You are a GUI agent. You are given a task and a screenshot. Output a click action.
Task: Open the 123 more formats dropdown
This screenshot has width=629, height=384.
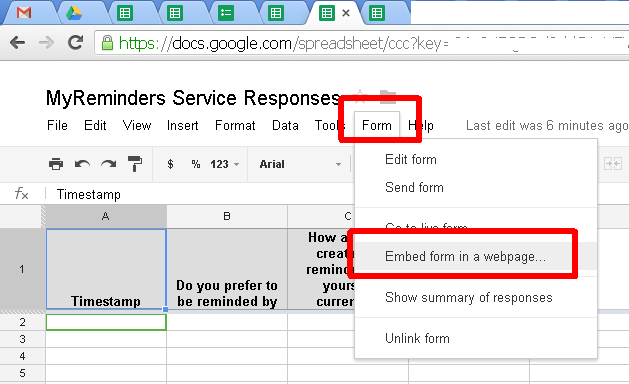[x=225, y=164]
